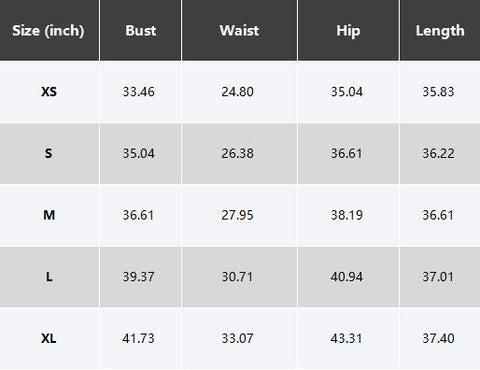Select the XL size row label
The height and width of the screenshot is (370, 480).
[49, 338]
